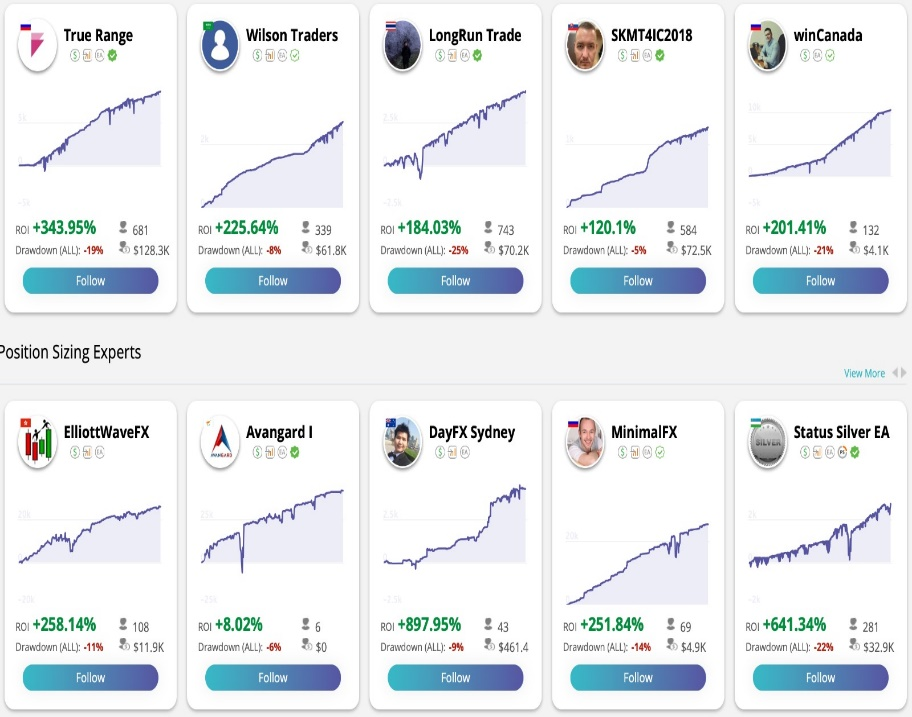Click the verified badge under Status Silver EA
The width and height of the screenshot is (912, 717).
[x=855, y=453]
